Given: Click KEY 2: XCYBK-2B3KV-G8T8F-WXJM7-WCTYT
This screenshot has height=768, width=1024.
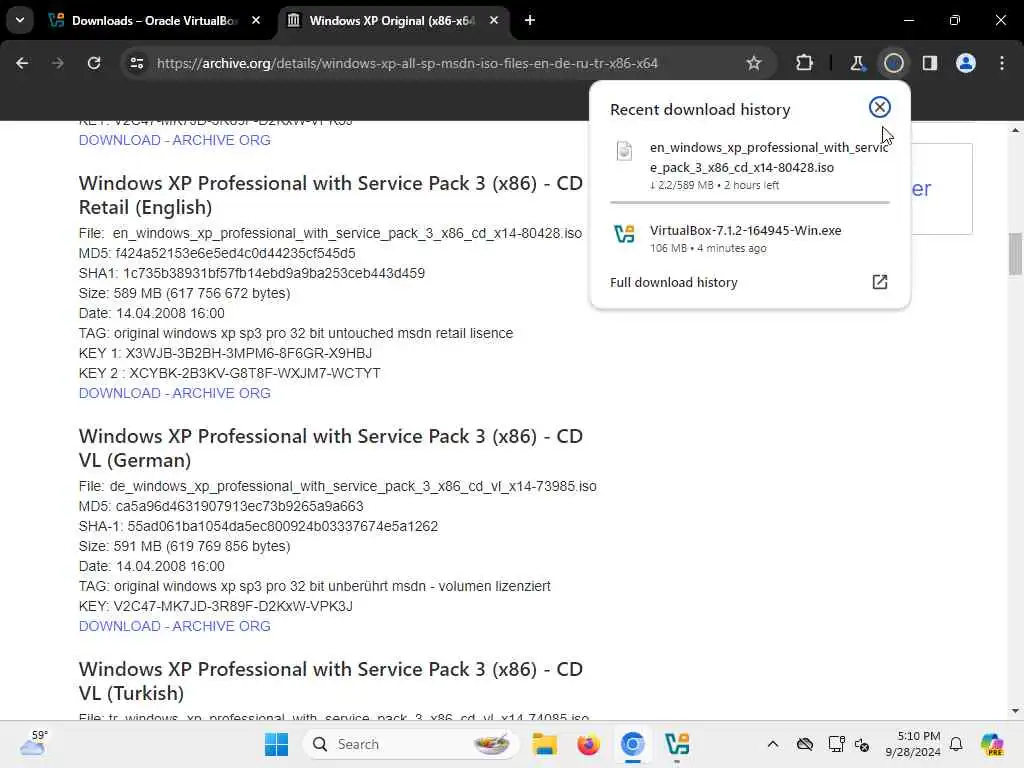Looking at the screenshot, I should click(x=229, y=374).
